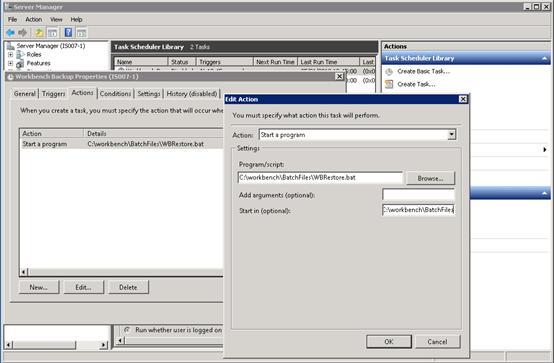This screenshot has width=554, height=363.
Task: Click the Details column header in properties
Action: pyautogui.click(x=154, y=133)
